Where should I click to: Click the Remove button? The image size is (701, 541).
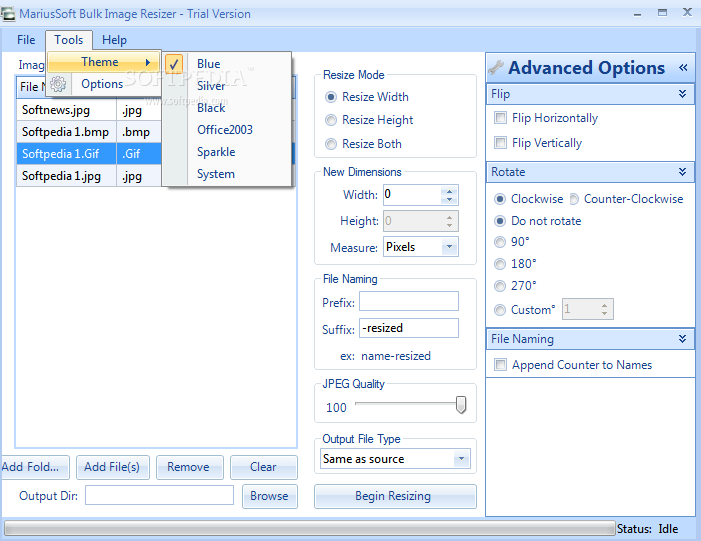tap(189, 467)
